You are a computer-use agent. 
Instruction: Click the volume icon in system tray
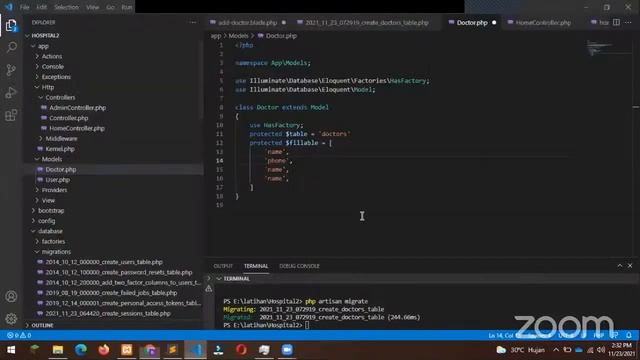(x=600, y=350)
